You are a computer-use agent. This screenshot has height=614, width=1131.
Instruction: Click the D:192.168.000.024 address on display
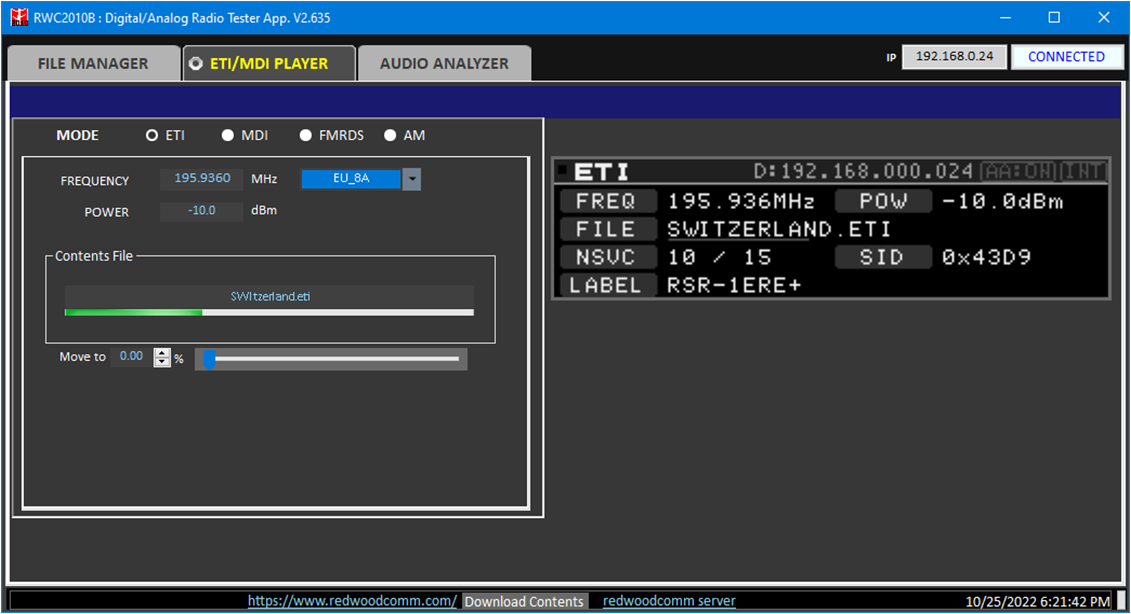pos(863,172)
